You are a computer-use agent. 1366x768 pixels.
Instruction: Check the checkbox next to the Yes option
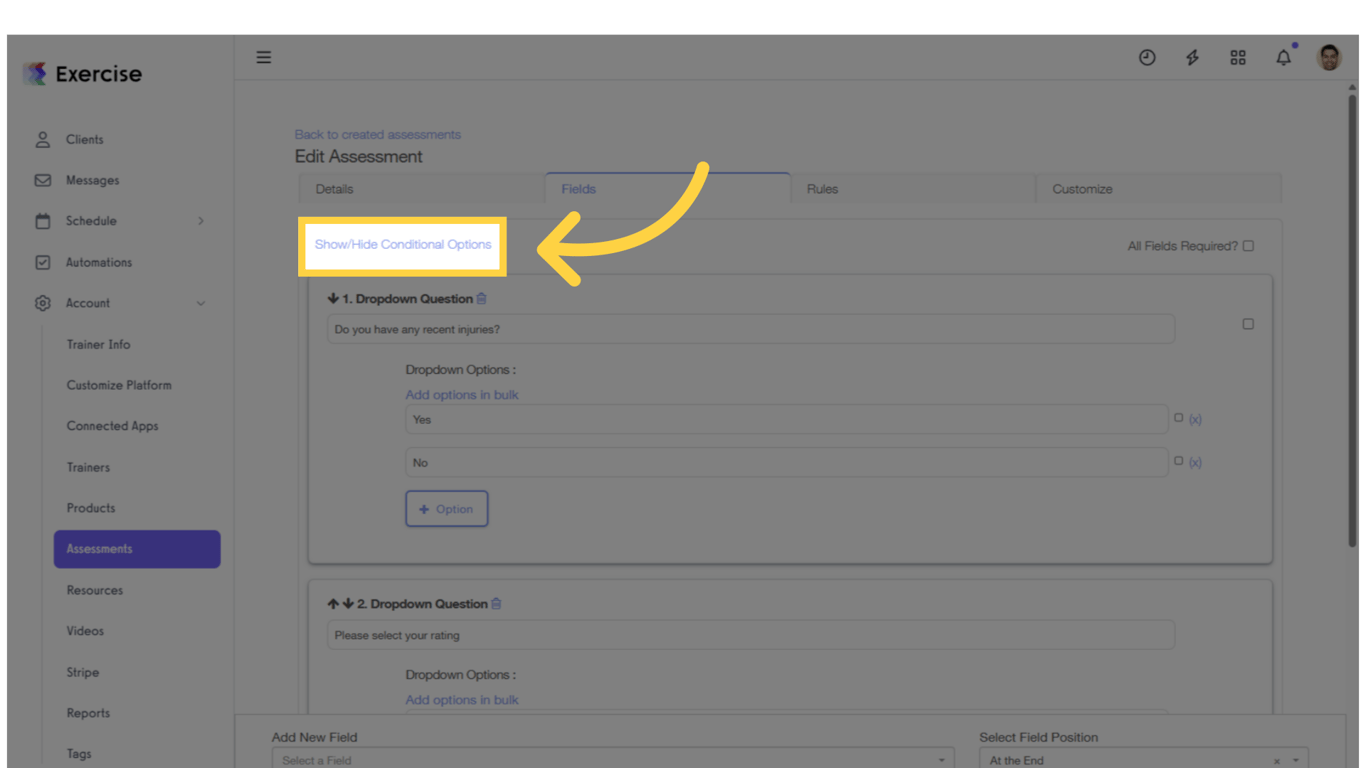point(1179,417)
